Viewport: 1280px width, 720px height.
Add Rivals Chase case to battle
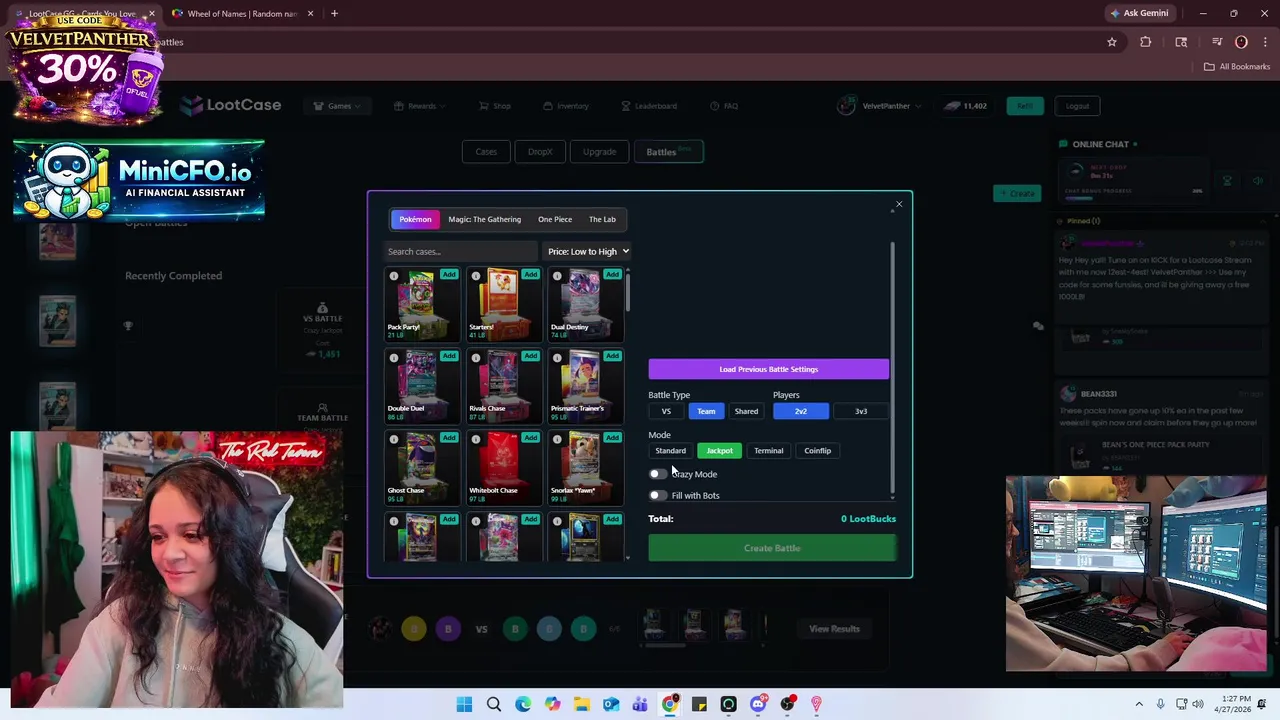click(x=531, y=355)
